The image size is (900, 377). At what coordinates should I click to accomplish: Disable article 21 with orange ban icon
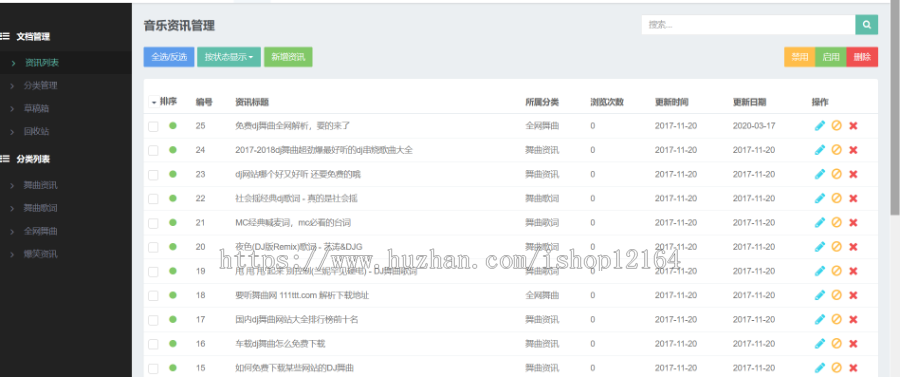(836, 223)
